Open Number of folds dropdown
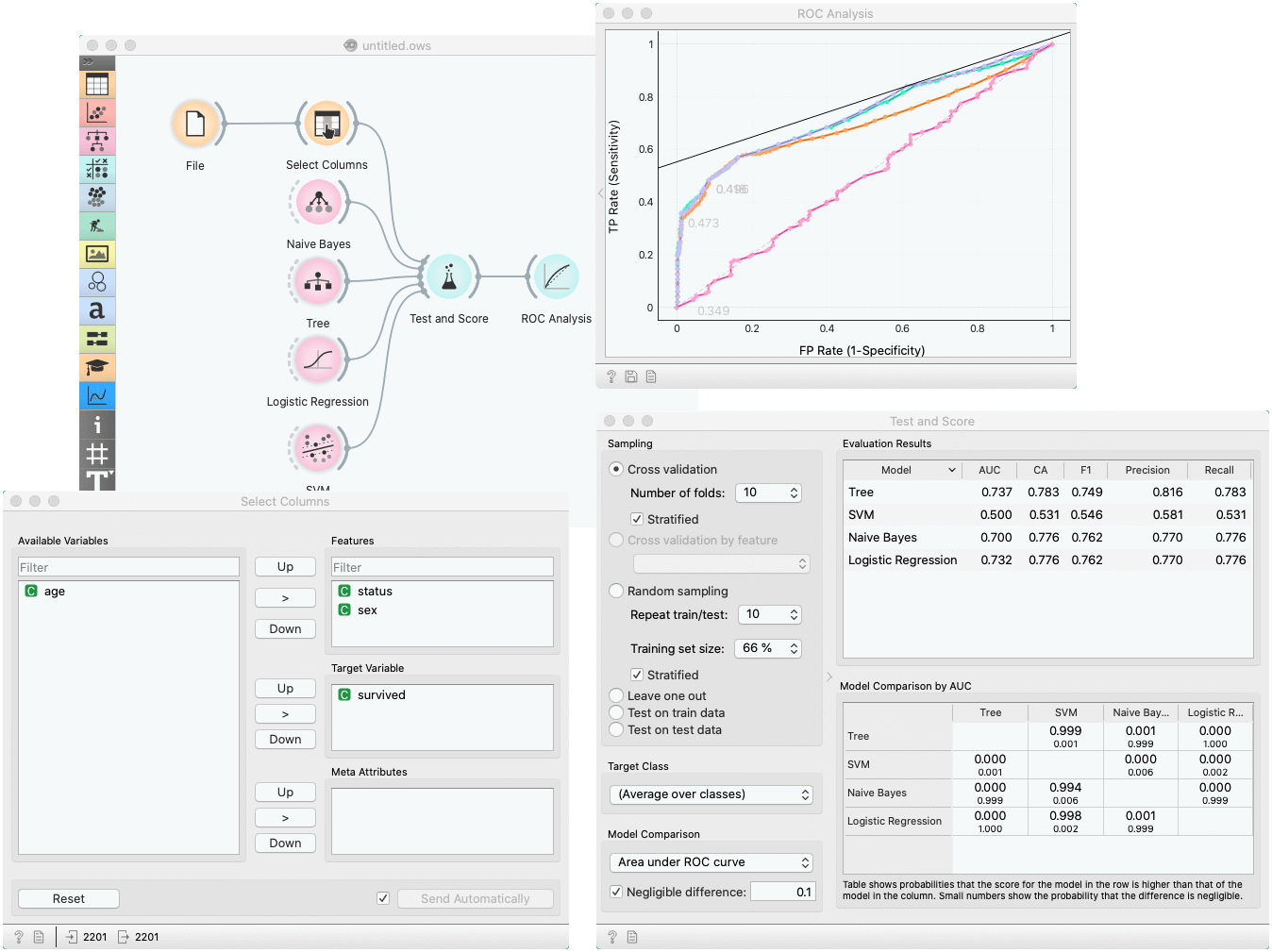This screenshot has height=952, width=1272. pyautogui.click(x=769, y=493)
